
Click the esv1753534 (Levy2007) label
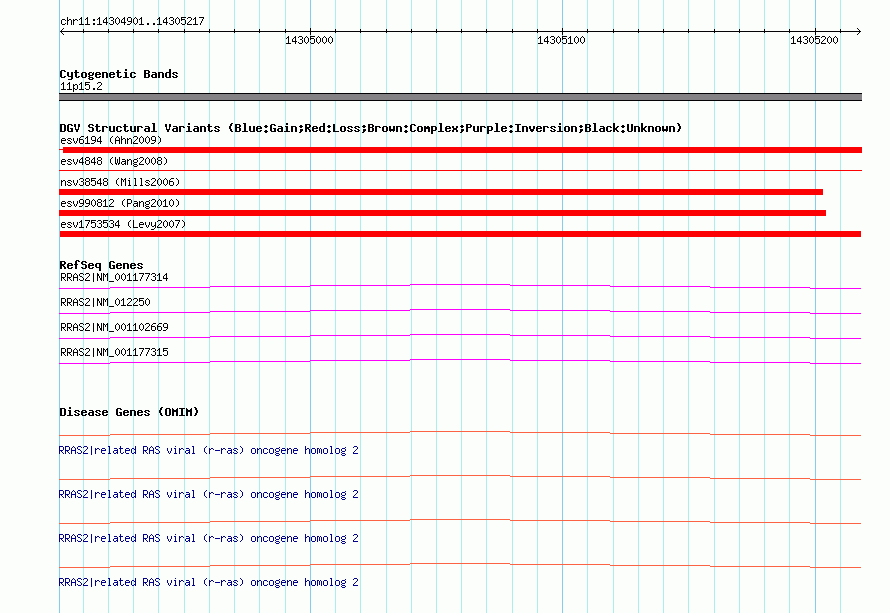pyautogui.click(x=123, y=224)
